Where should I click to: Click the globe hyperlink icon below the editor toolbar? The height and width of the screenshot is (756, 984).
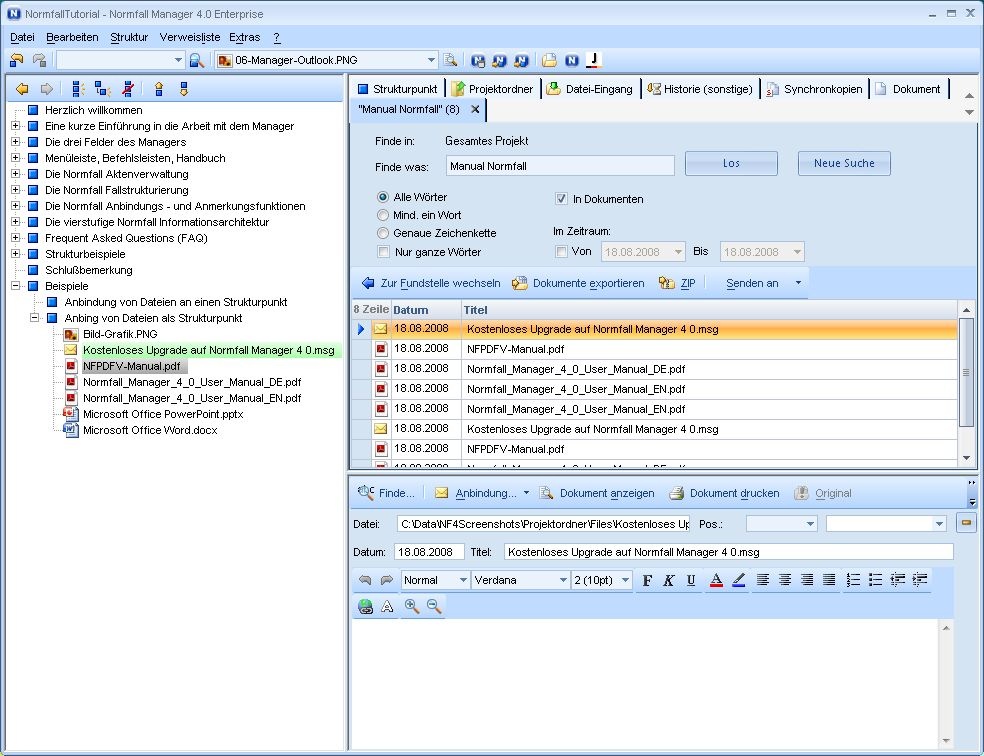point(365,606)
